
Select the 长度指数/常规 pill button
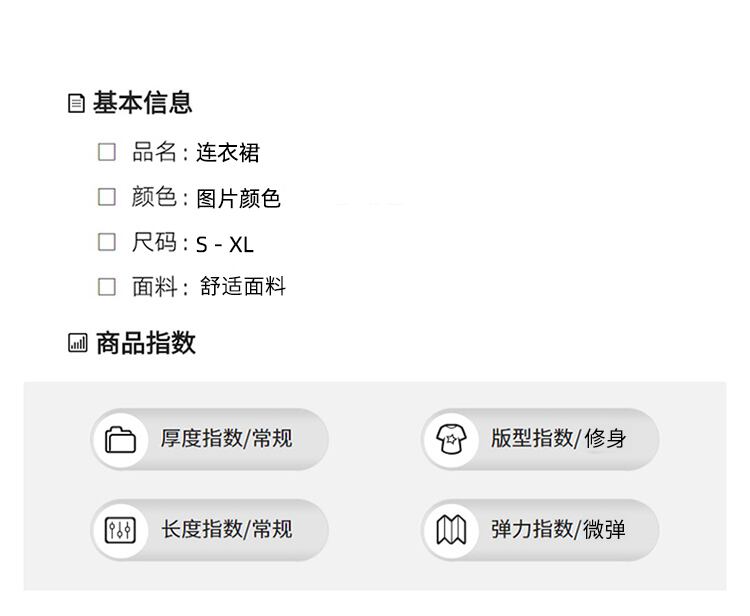pos(210,530)
